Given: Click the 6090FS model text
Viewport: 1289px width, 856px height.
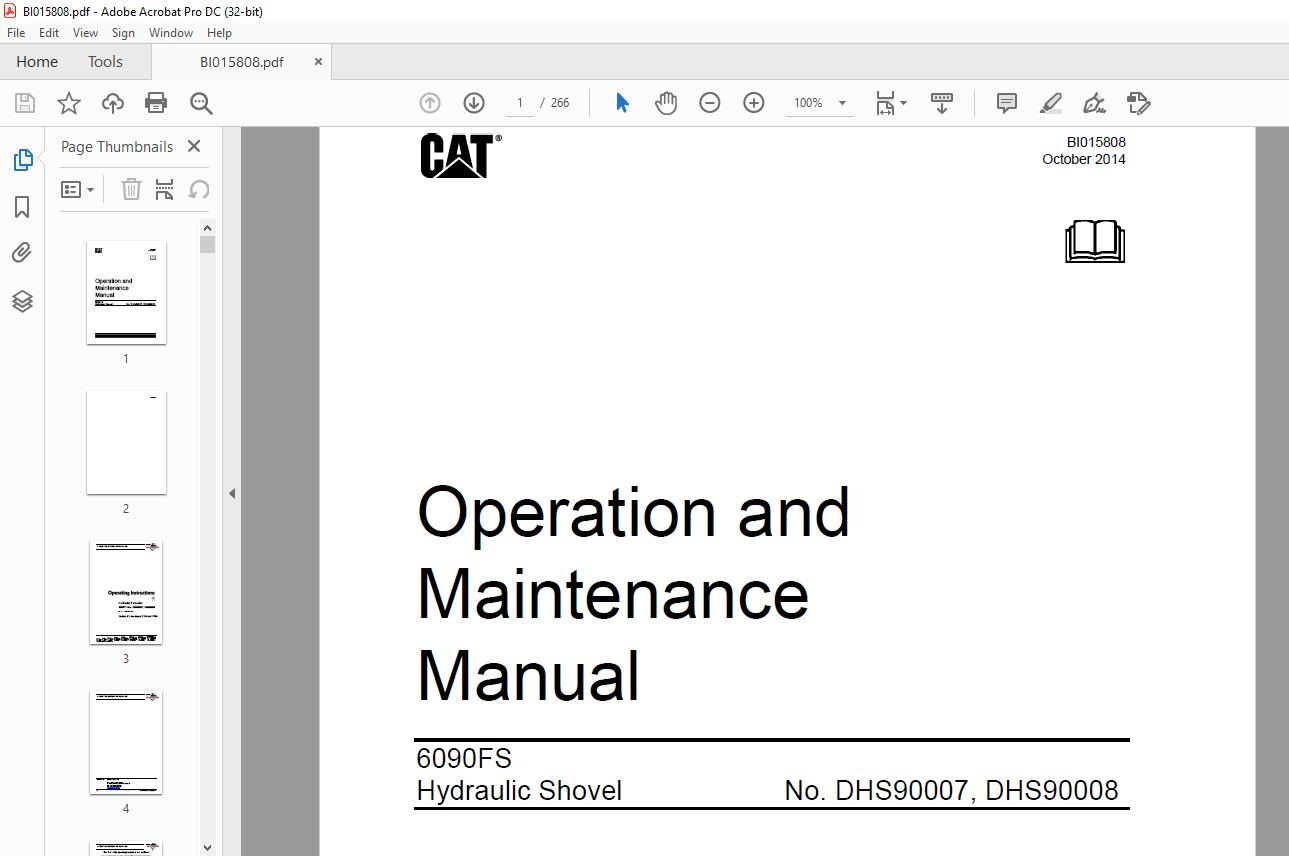Looking at the screenshot, I should (464, 758).
